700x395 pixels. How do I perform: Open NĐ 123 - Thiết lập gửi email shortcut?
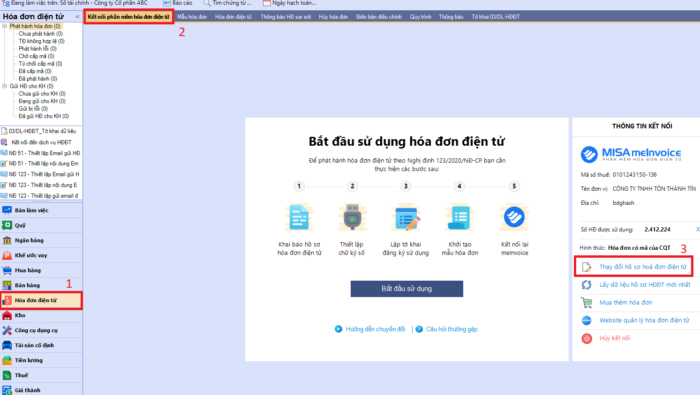[40, 196]
